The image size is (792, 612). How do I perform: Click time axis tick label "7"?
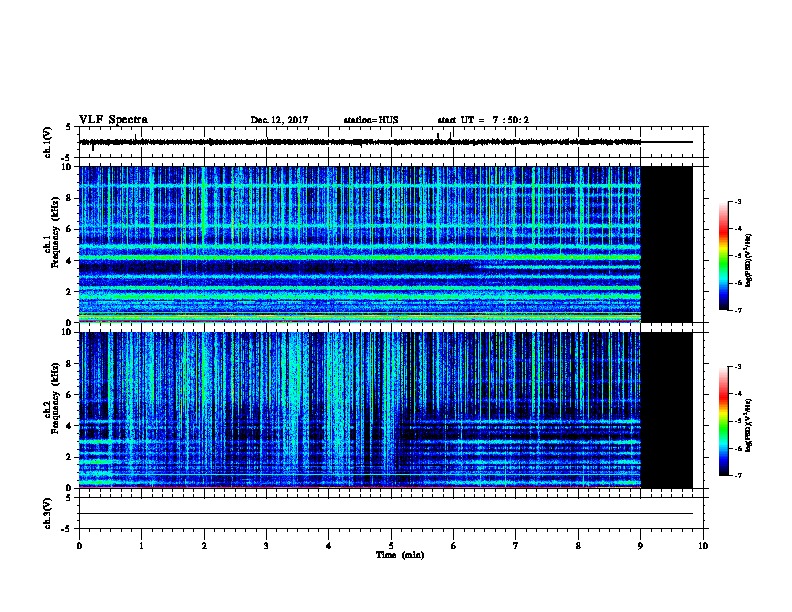516,545
